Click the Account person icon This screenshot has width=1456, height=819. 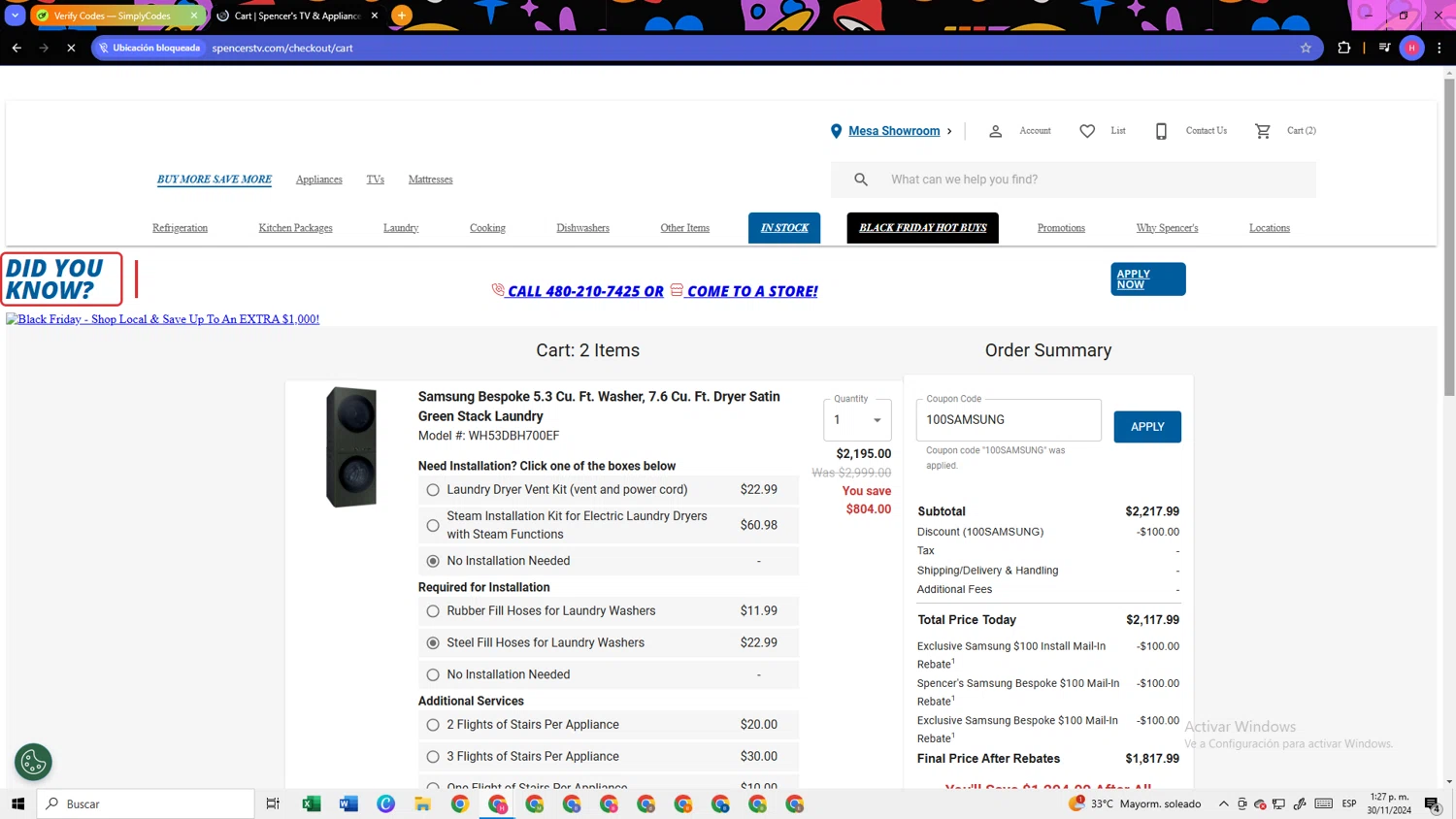[995, 131]
